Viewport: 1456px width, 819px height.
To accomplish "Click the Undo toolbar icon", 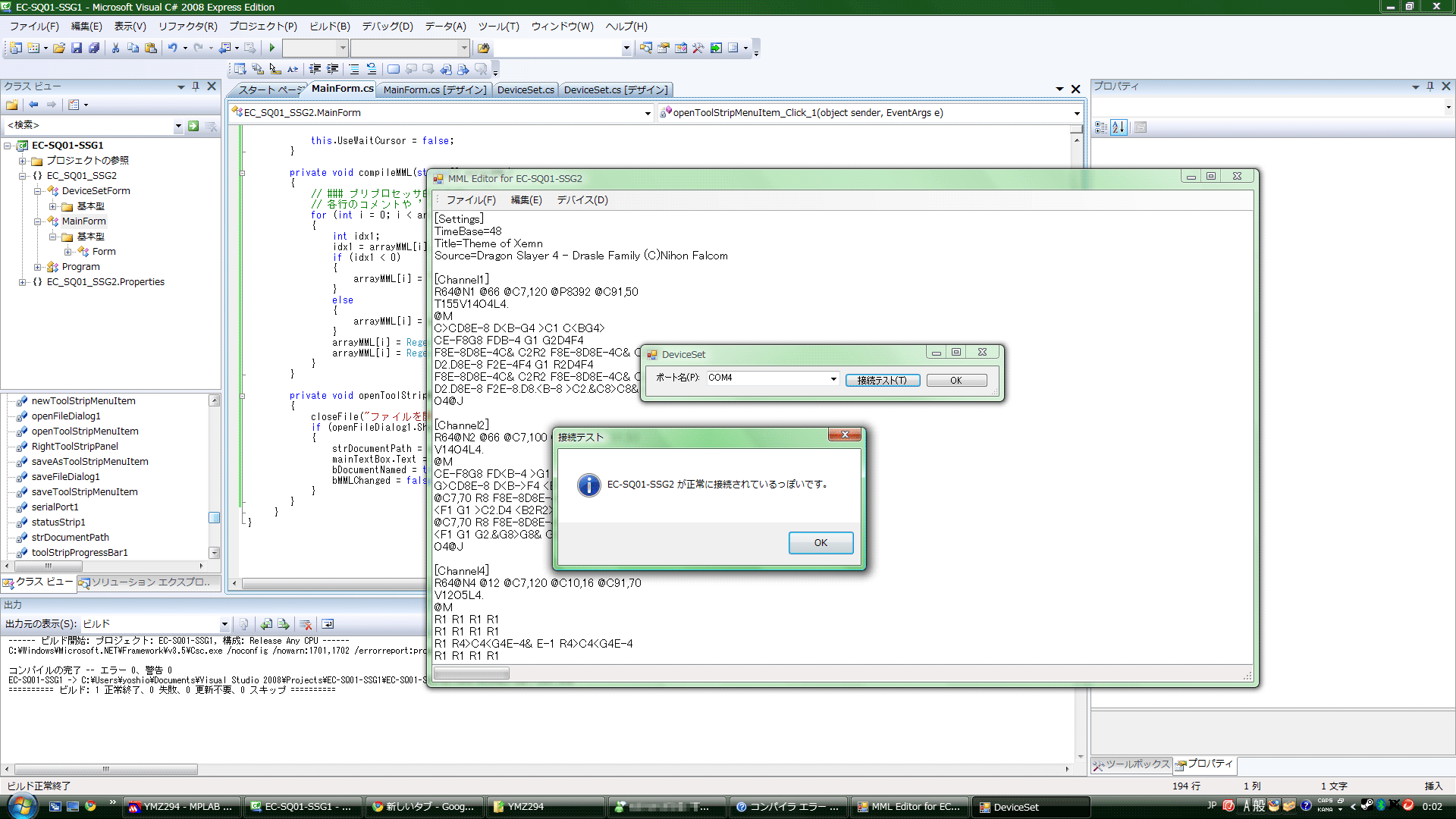I will point(173,48).
